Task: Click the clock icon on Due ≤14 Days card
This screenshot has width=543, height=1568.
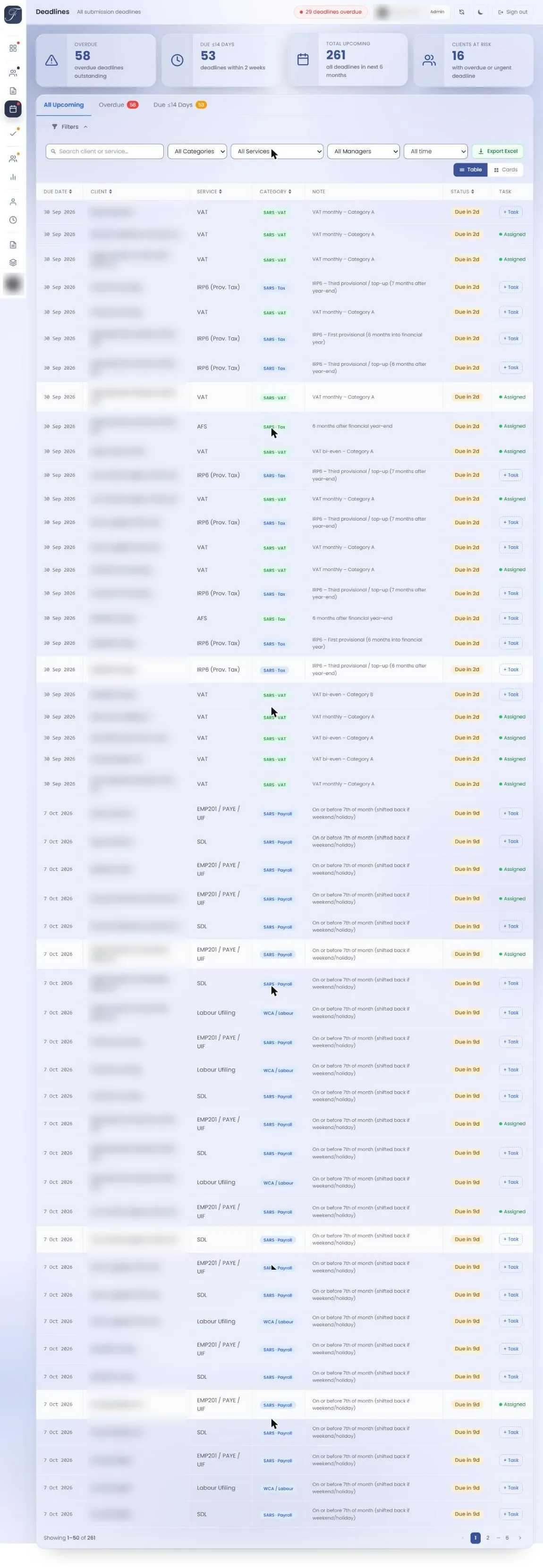Action: click(x=177, y=60)
